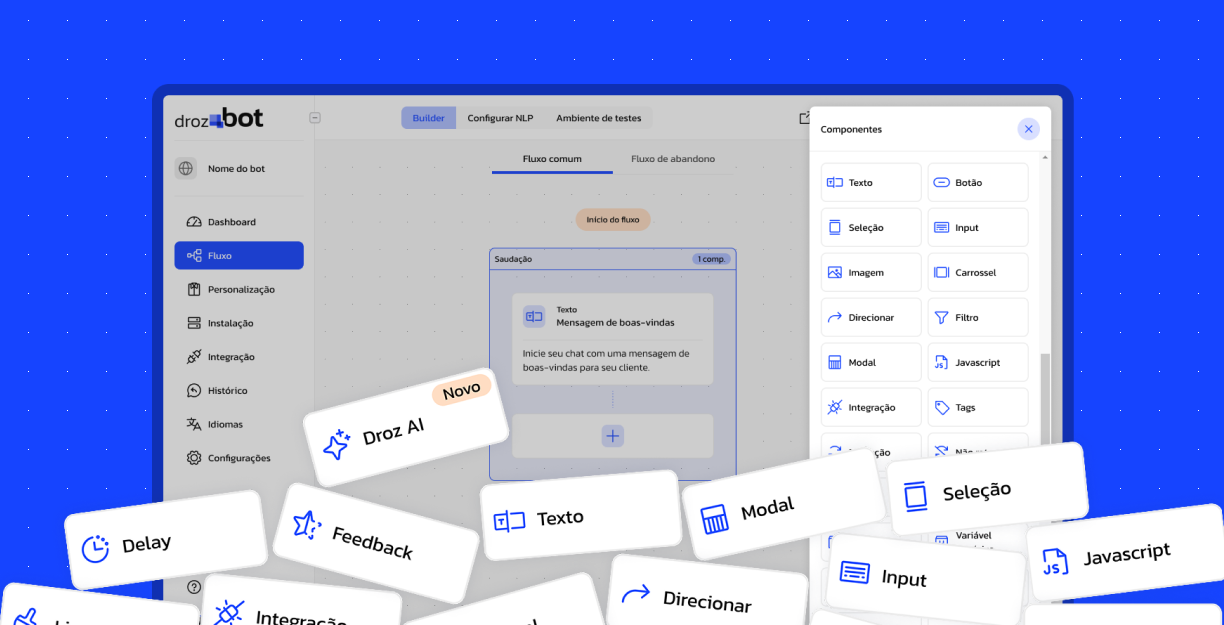
Task: Click the large Texto floating card
Action: (x=581, y=515)
